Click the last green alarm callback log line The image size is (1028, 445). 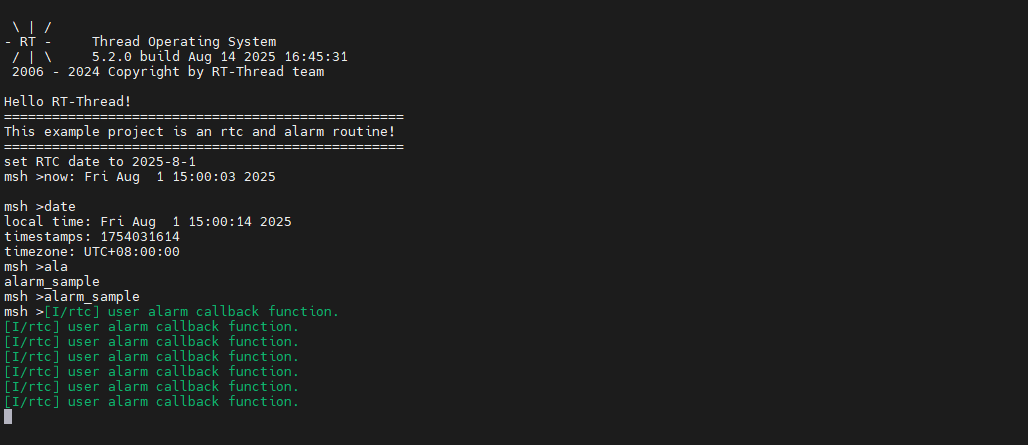(x=152, y=402)
